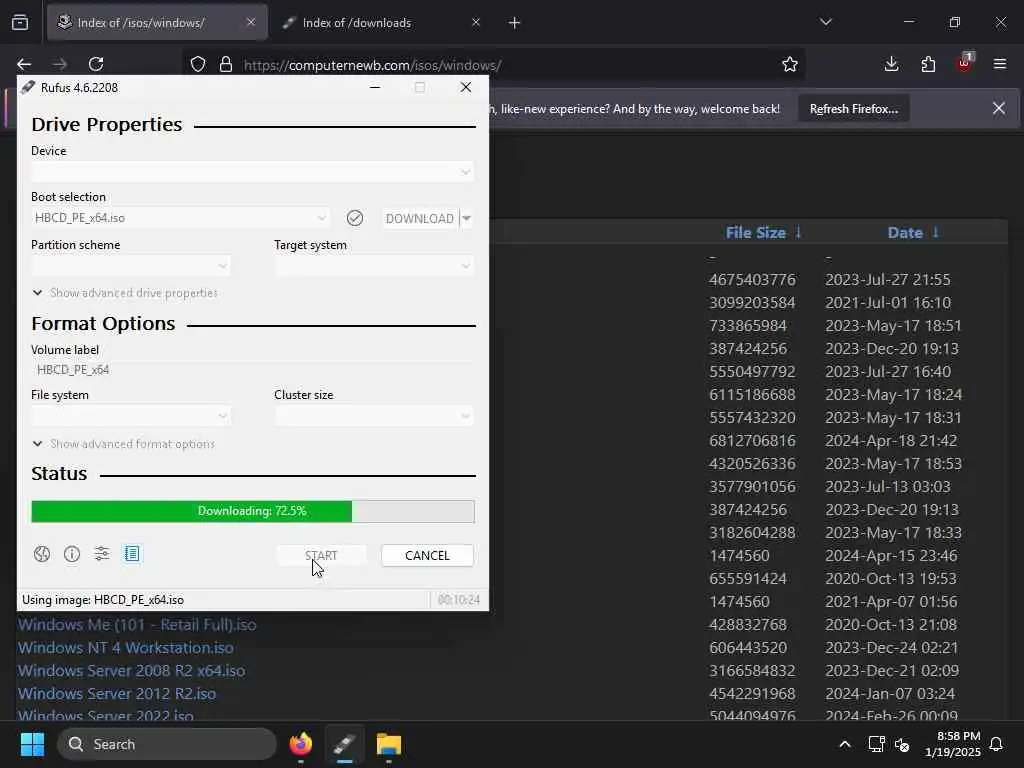Open File Explorer from taskbar
Viewport: 1024px width, 768px height.
point(389,744)
